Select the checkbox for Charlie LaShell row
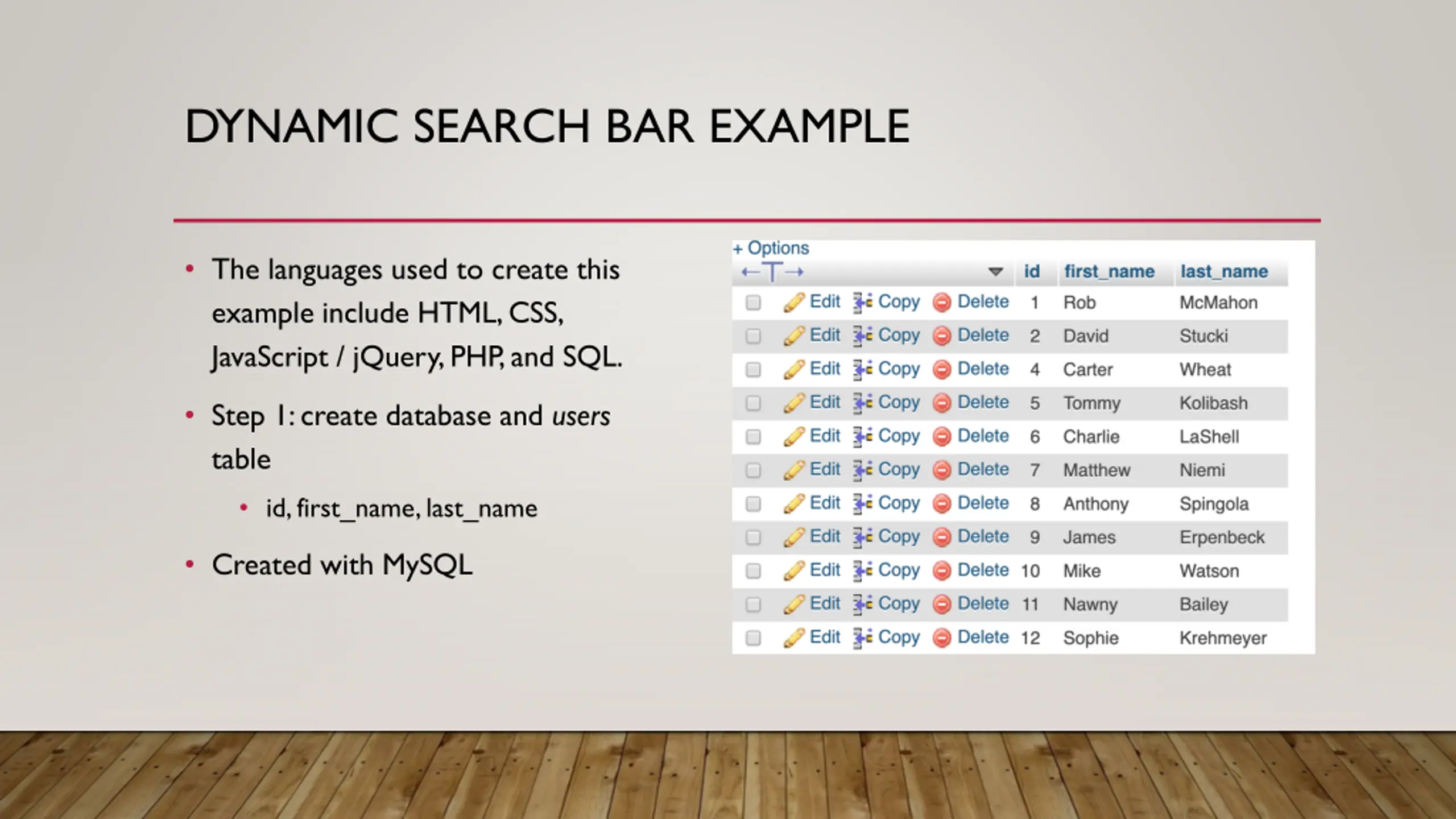This screenshot has height=819, width=1456. coord(753,437)
